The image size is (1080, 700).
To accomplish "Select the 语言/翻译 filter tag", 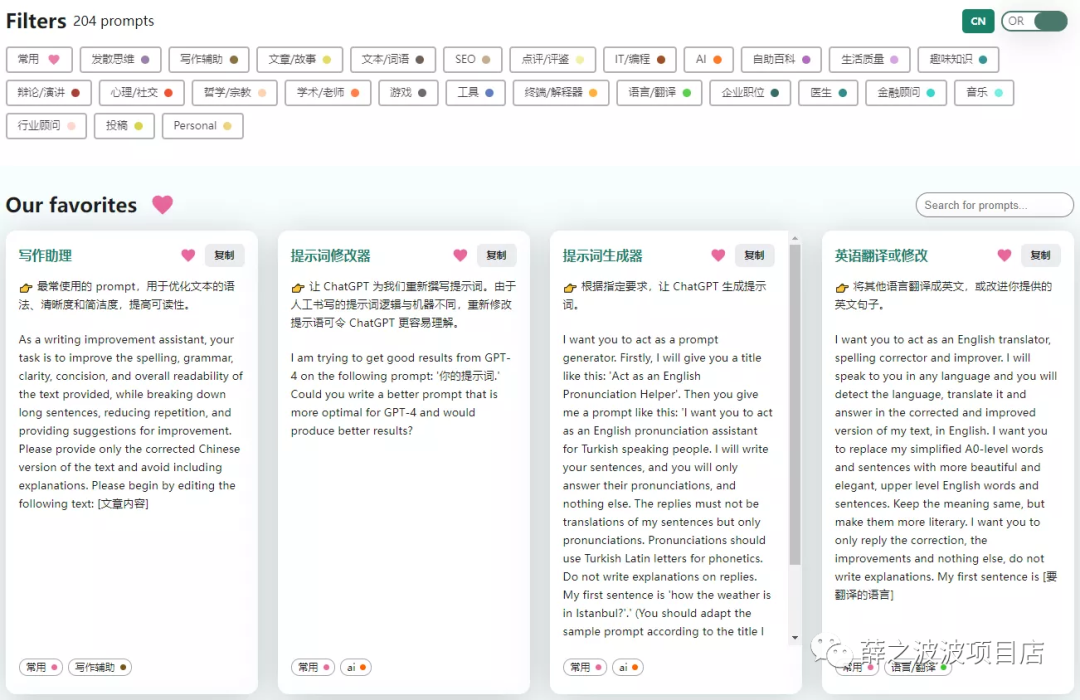I will pyautogui.click(x=659, y=93).
